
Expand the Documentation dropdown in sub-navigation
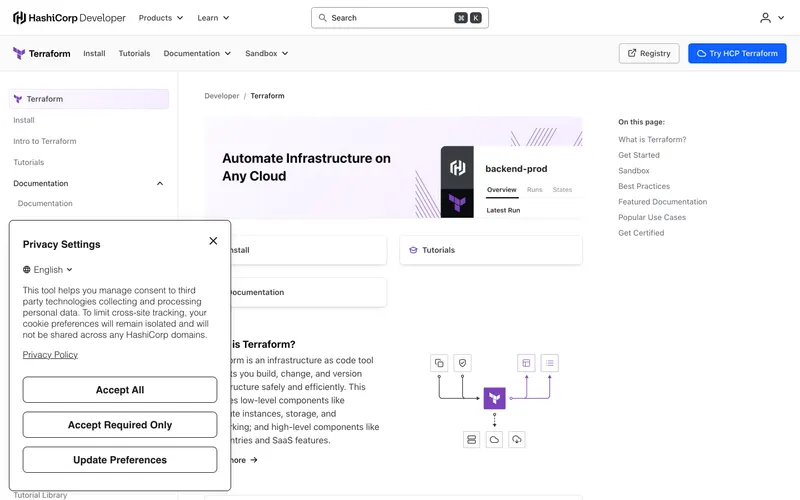click(x=197, y=53)
